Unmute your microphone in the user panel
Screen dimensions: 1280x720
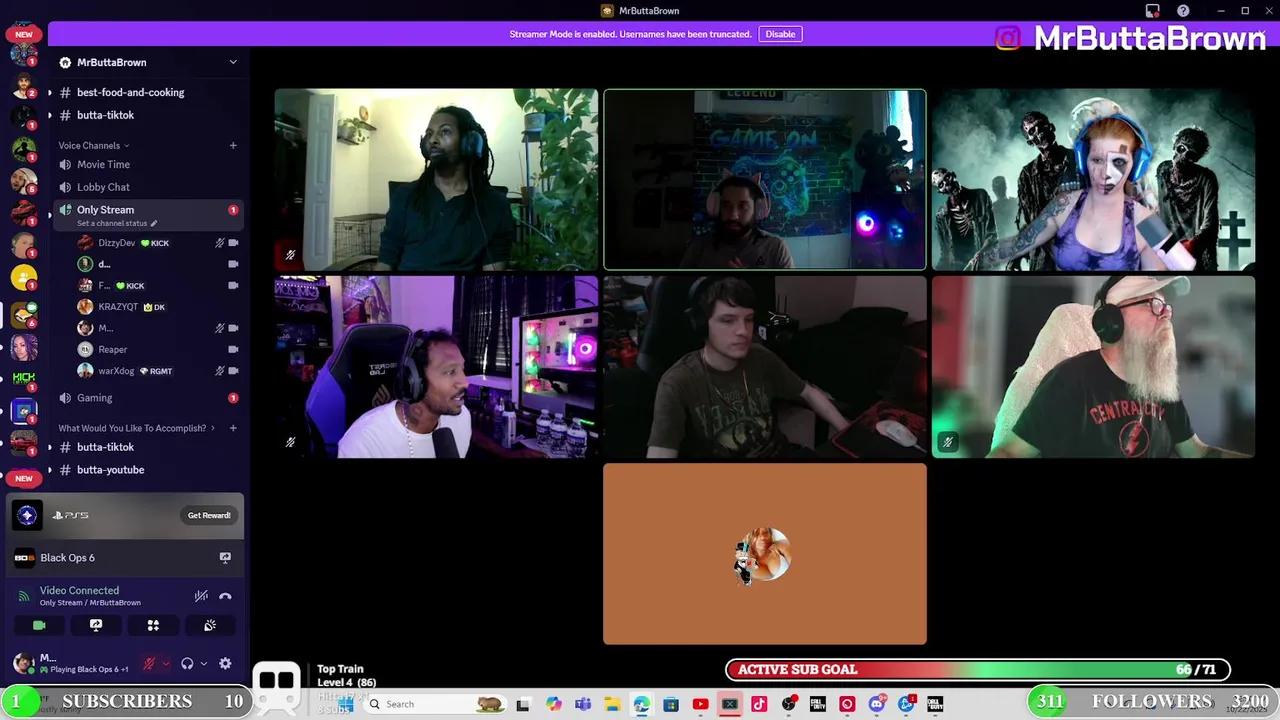(x=149, y=663)
